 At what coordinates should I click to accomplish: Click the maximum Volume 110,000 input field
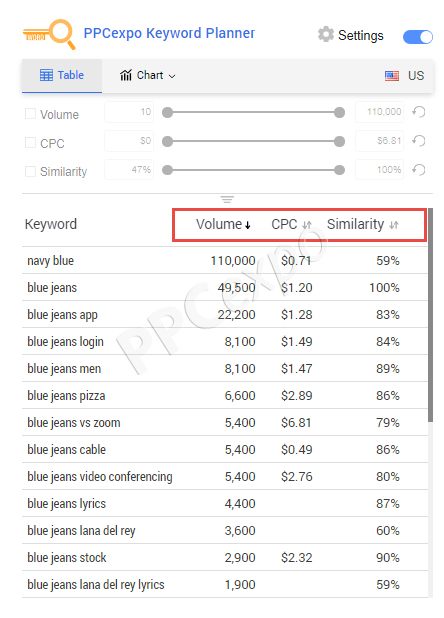(x=379, y=112)
